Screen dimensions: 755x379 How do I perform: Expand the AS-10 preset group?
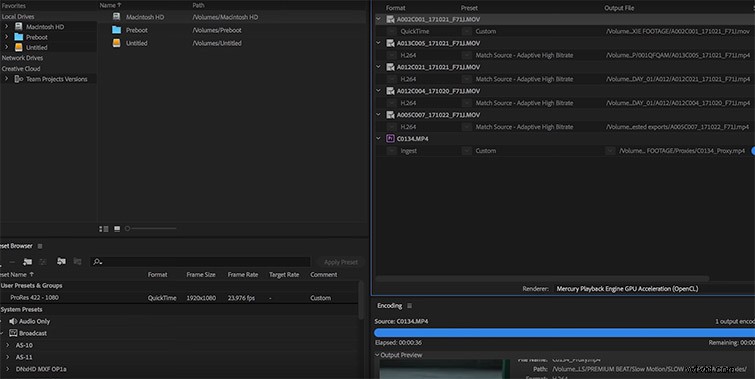7,345
